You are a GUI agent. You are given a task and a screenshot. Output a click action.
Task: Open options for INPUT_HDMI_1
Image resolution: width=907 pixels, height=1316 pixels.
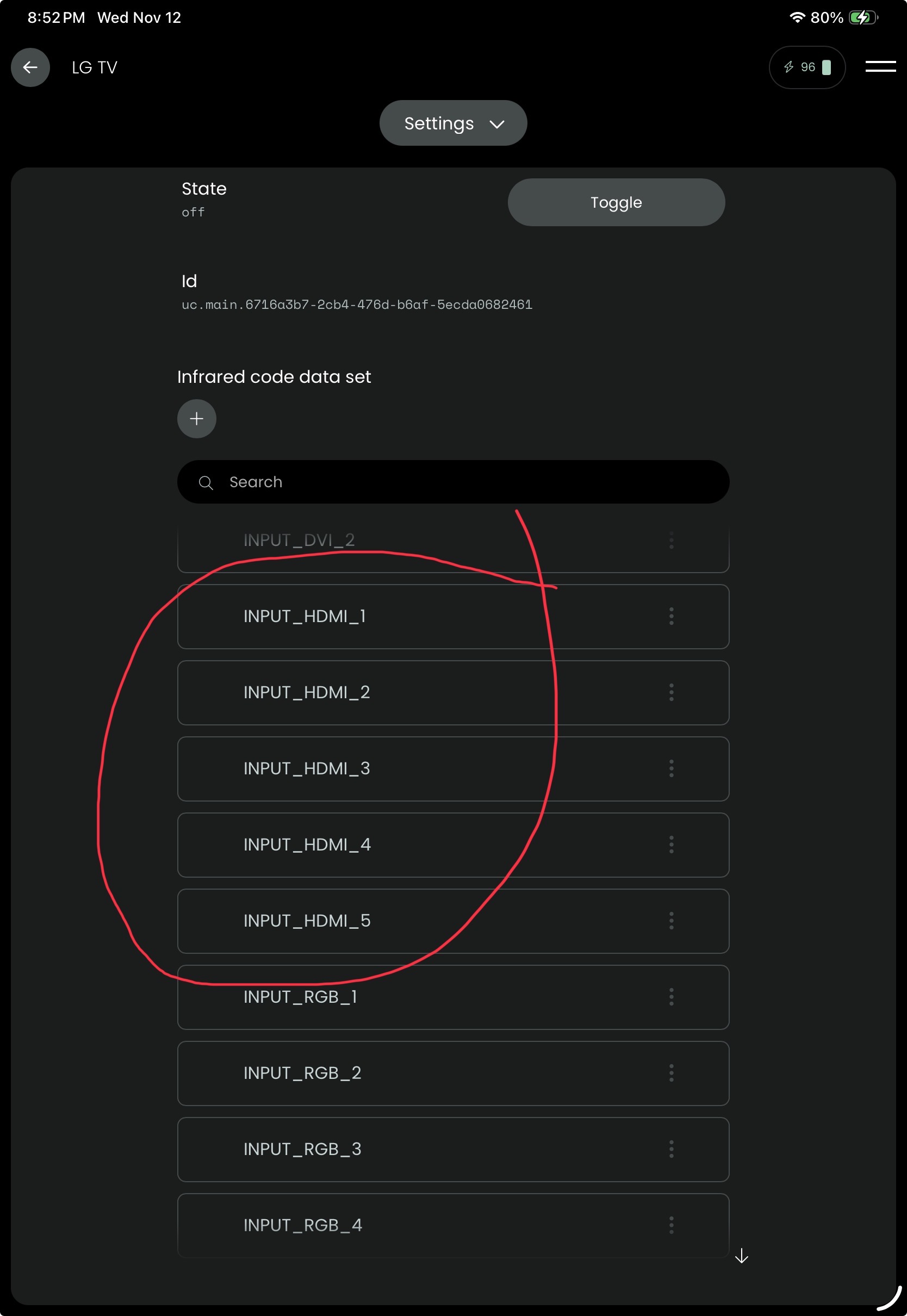click(671, 617)
